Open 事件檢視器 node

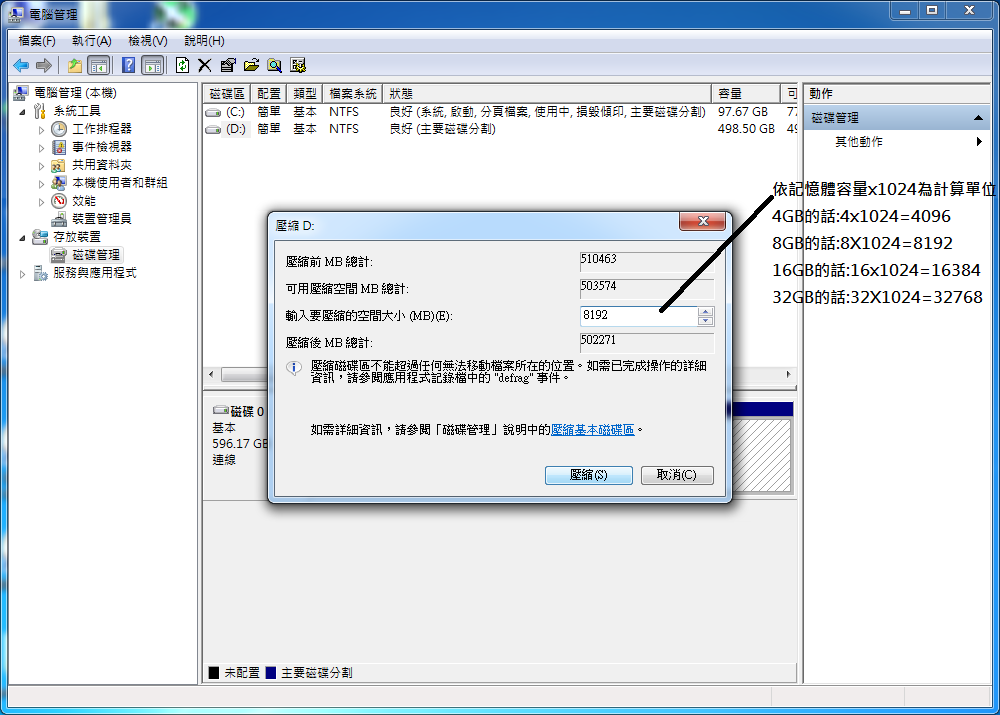tap(101, 147)
